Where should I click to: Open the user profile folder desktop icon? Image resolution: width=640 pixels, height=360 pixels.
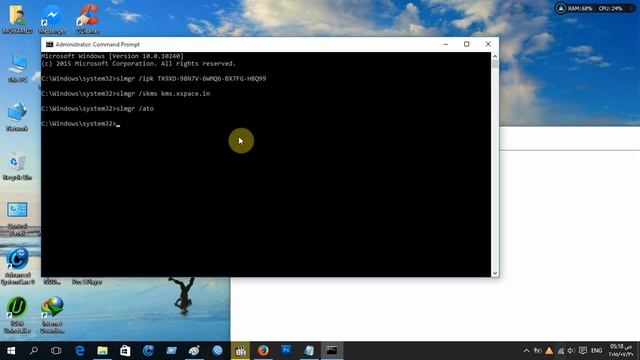click(17, 19)
